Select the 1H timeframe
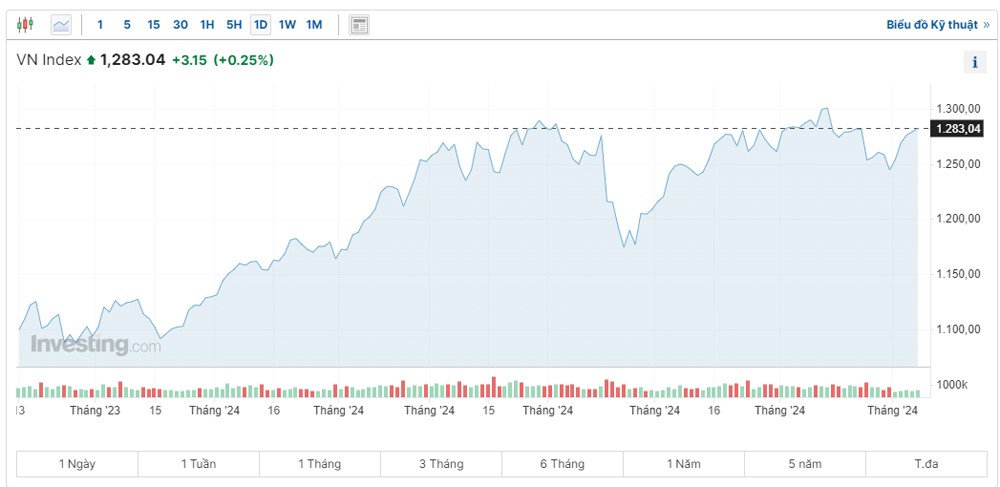 coord(207,24)
